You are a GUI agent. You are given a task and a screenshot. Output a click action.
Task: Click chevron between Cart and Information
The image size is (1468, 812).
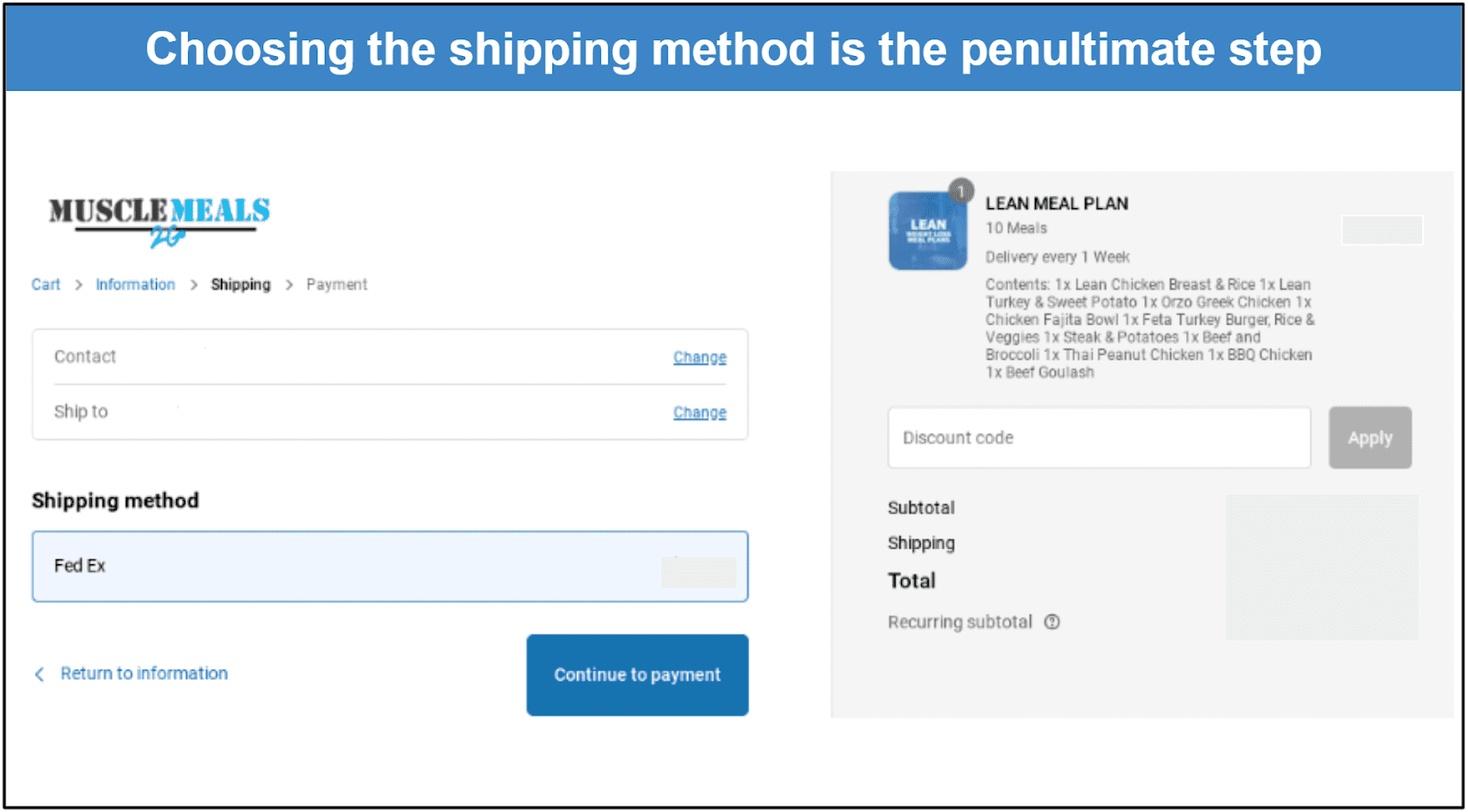coord(78,285)
